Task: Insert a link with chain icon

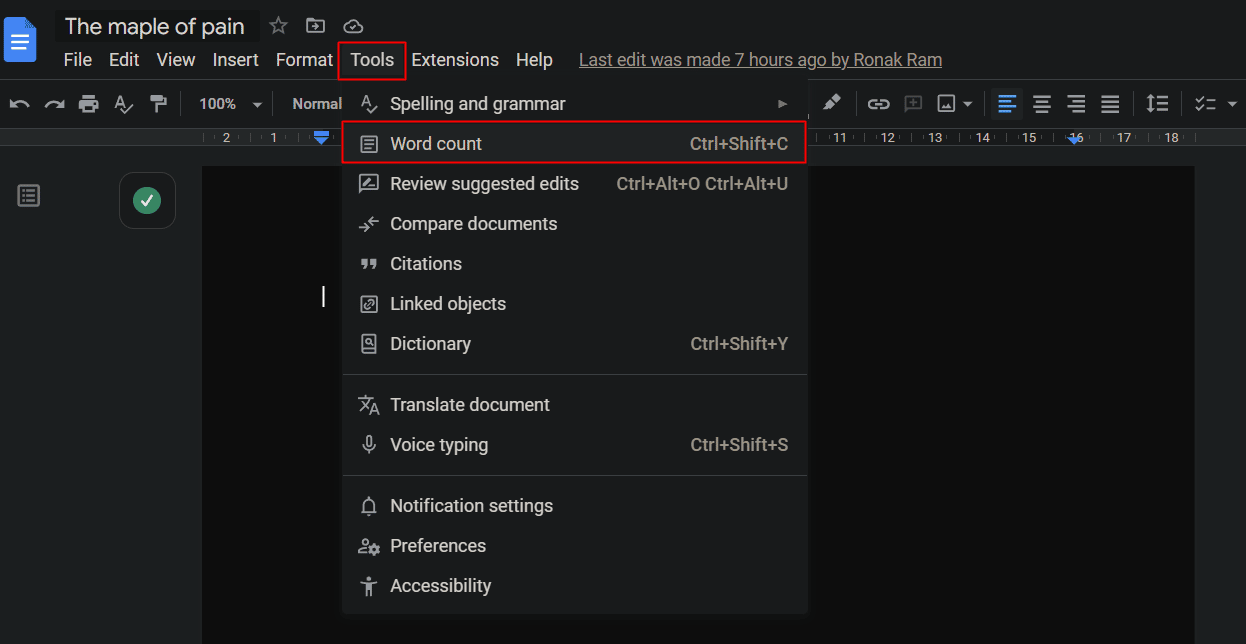Action: point(878,104)
